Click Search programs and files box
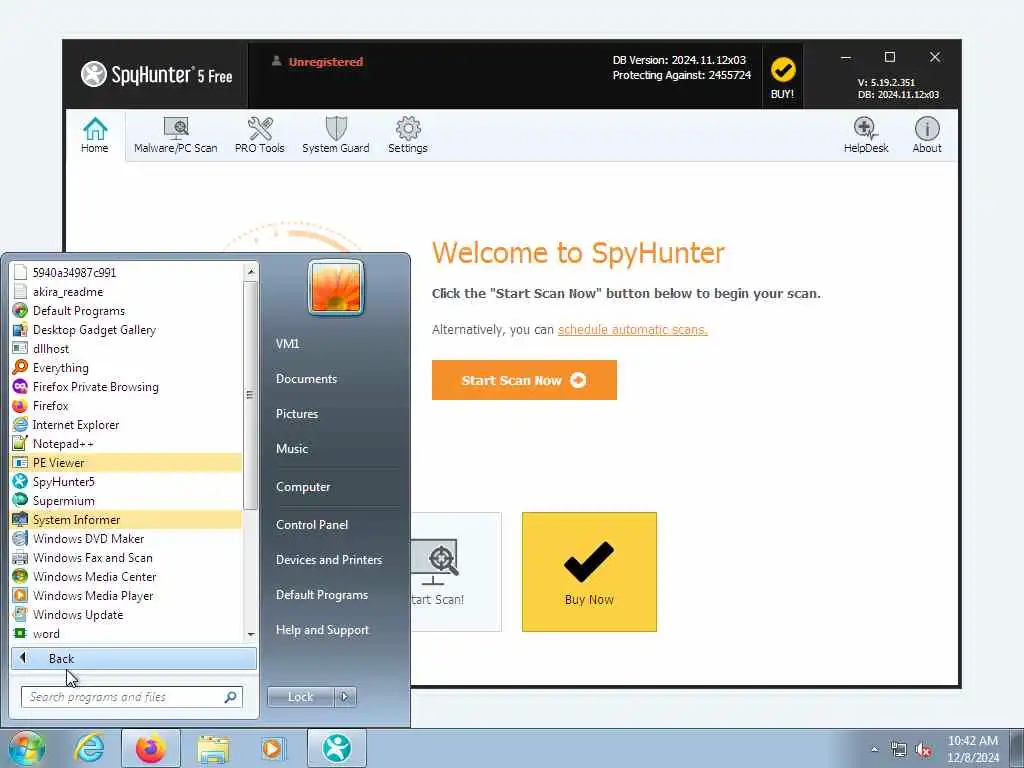Screen dimensions: 1024x768 click(x=132, y=697)
